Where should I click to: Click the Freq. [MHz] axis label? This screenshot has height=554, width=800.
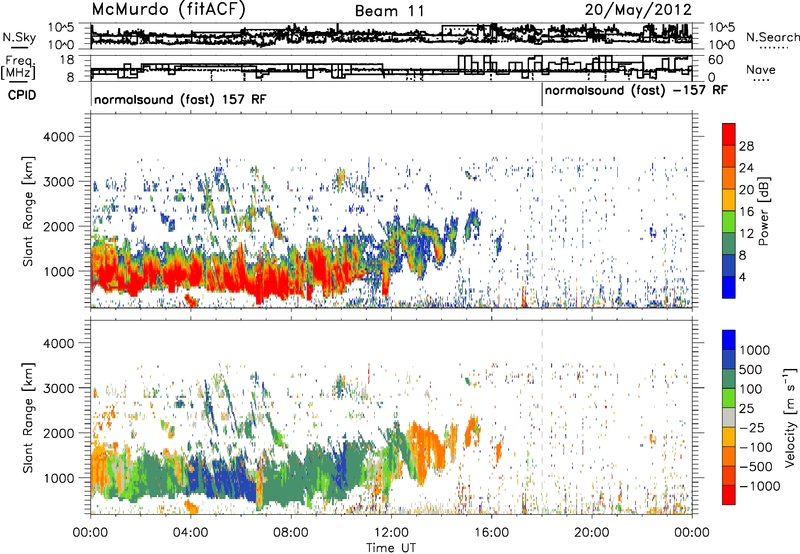click(19, 67)
